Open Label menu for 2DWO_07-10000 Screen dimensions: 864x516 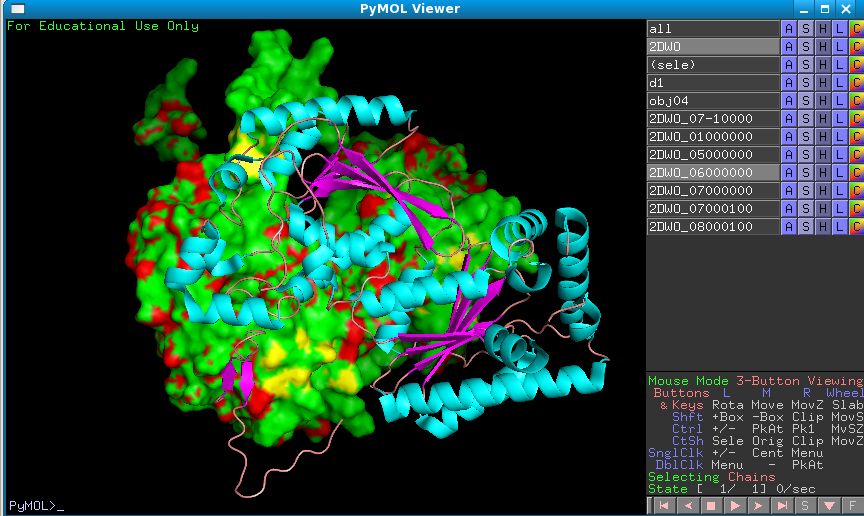click(x=840, y=119)
